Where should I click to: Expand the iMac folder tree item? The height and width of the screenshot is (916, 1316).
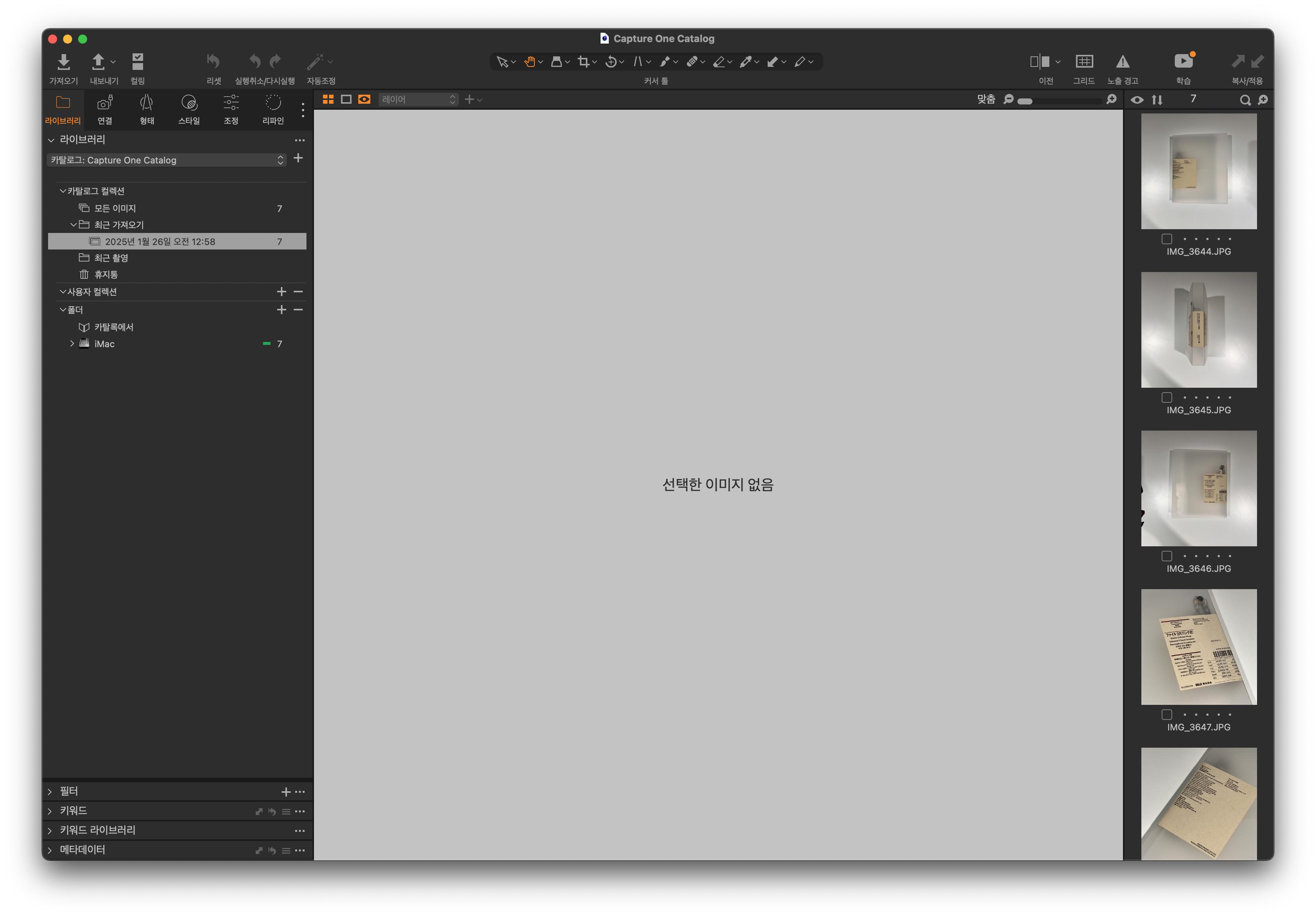pyautogui.click(x=72, y=344)
